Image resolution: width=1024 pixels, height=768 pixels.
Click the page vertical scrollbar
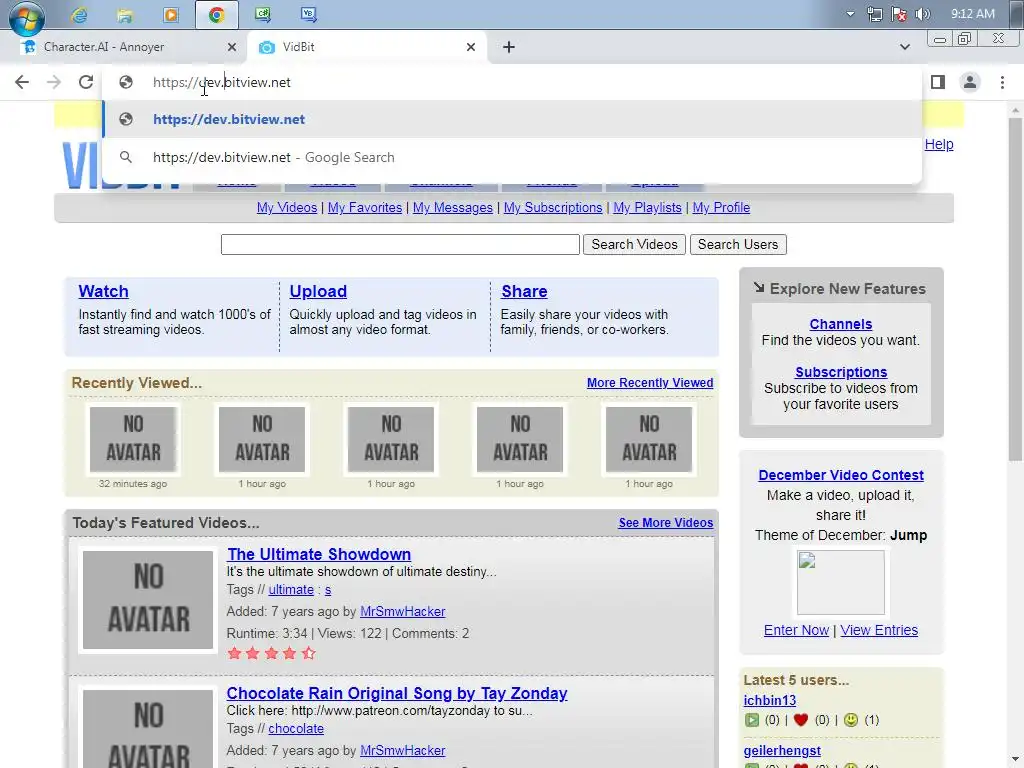click(x=1015, y=291)
